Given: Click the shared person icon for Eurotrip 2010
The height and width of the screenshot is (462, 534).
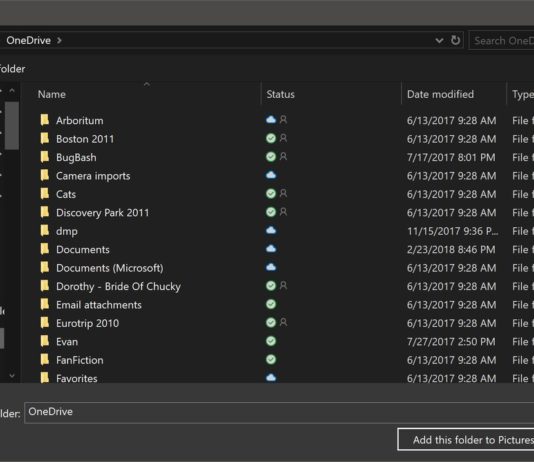Looking at the screenshot, I should coord(283,322).
